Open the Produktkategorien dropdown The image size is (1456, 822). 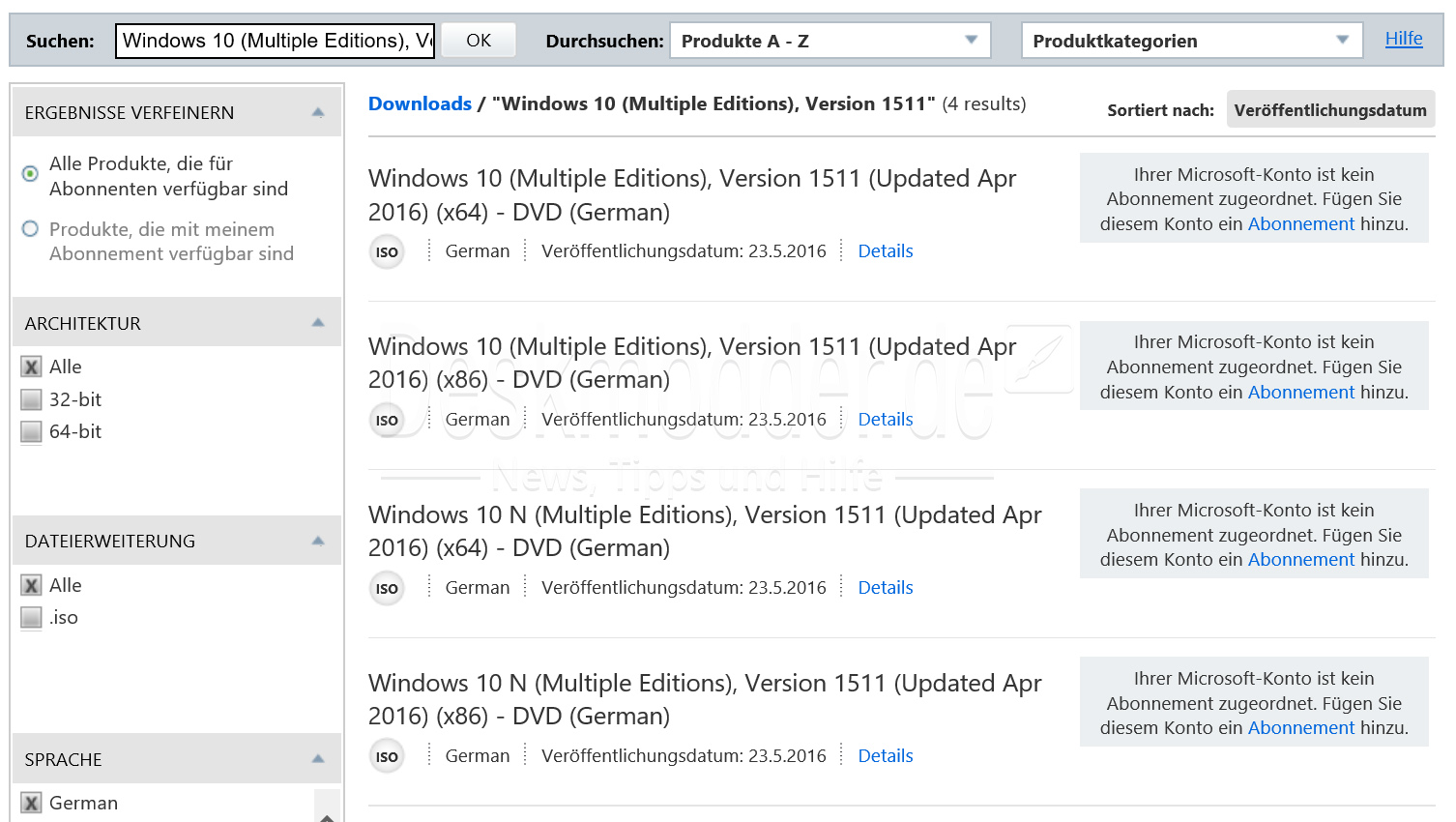tap(1192, 41)
